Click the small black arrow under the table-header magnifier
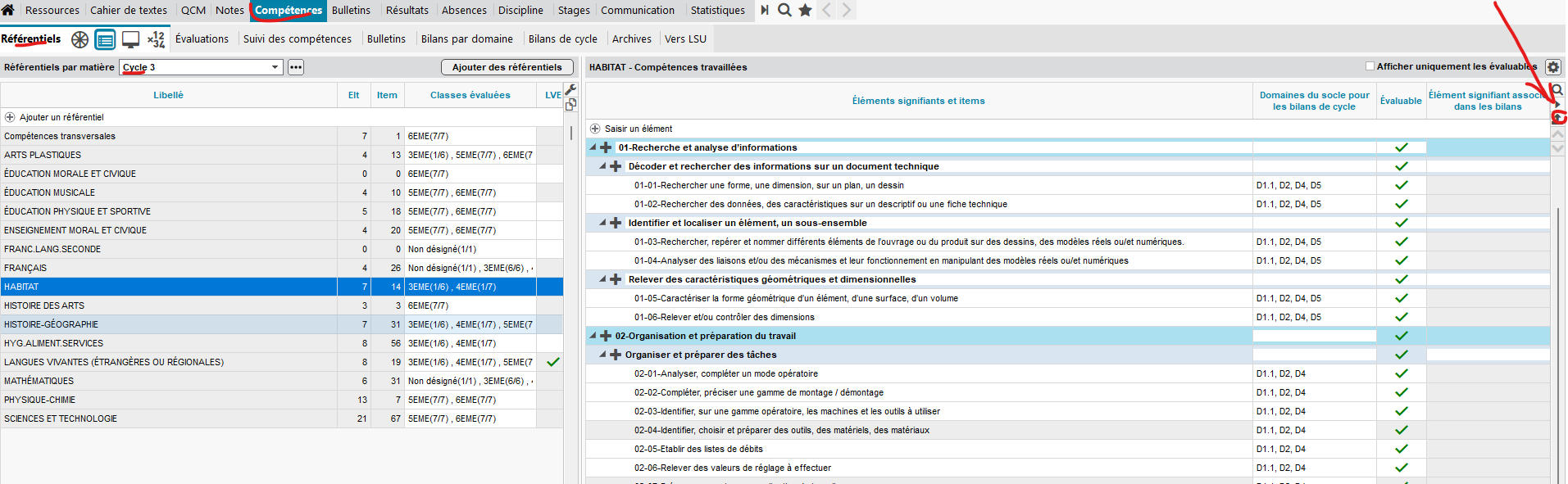Screen dimensions: 1568x484 click(x=1557, y=105)
